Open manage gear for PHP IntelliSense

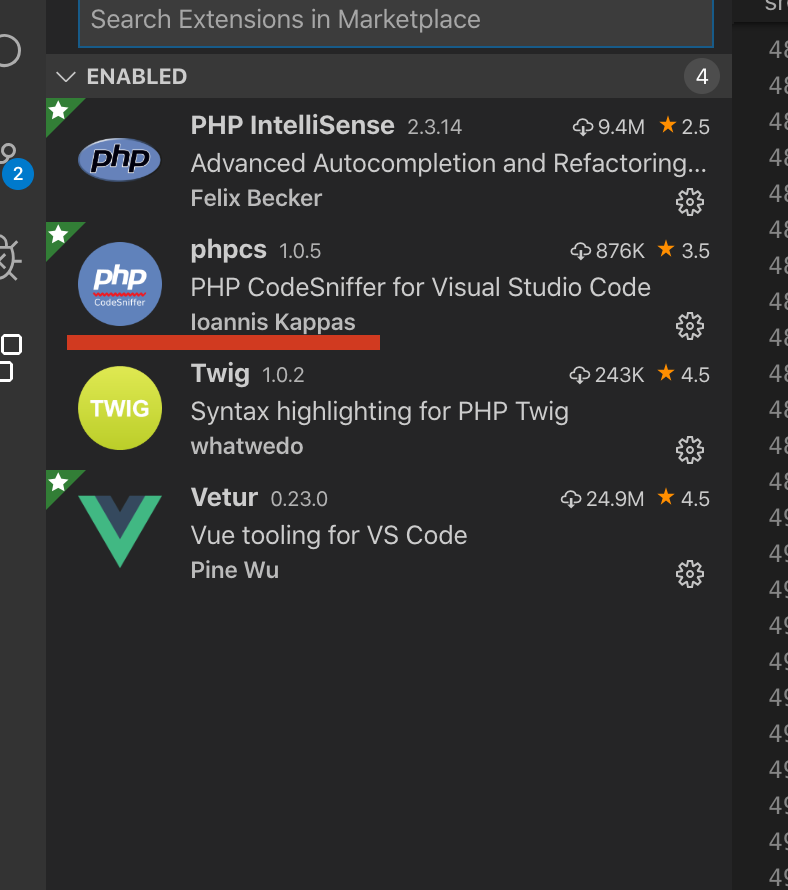(x=690, y=201)
